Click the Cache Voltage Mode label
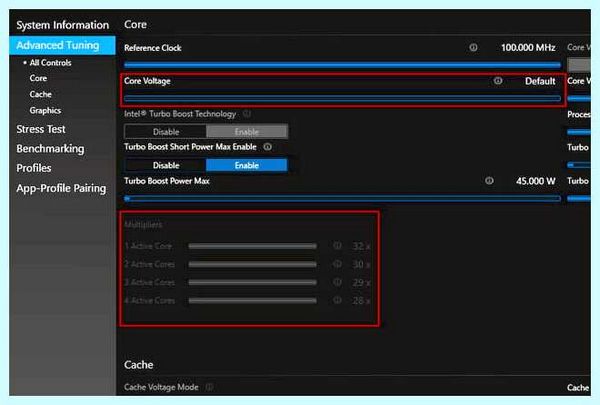This screenshot has height=405, width=600. [161, 387]
